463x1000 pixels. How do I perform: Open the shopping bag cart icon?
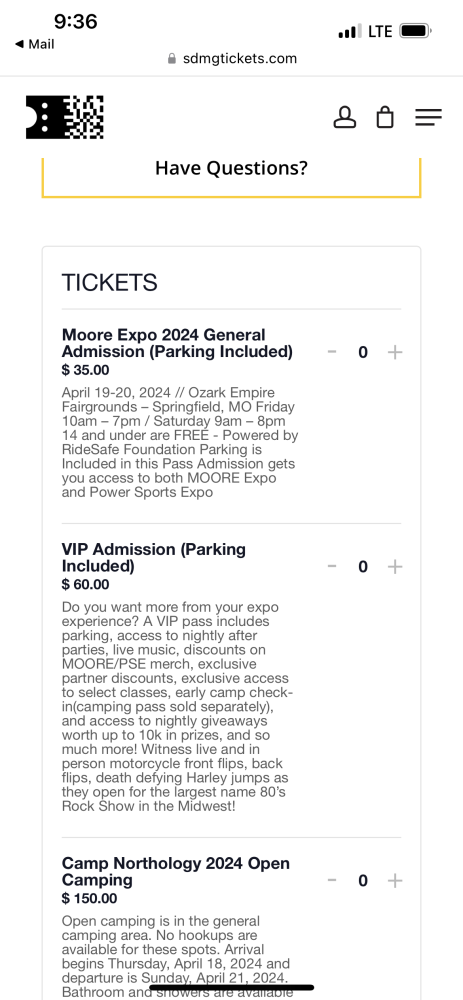click(x=385, y=117)
